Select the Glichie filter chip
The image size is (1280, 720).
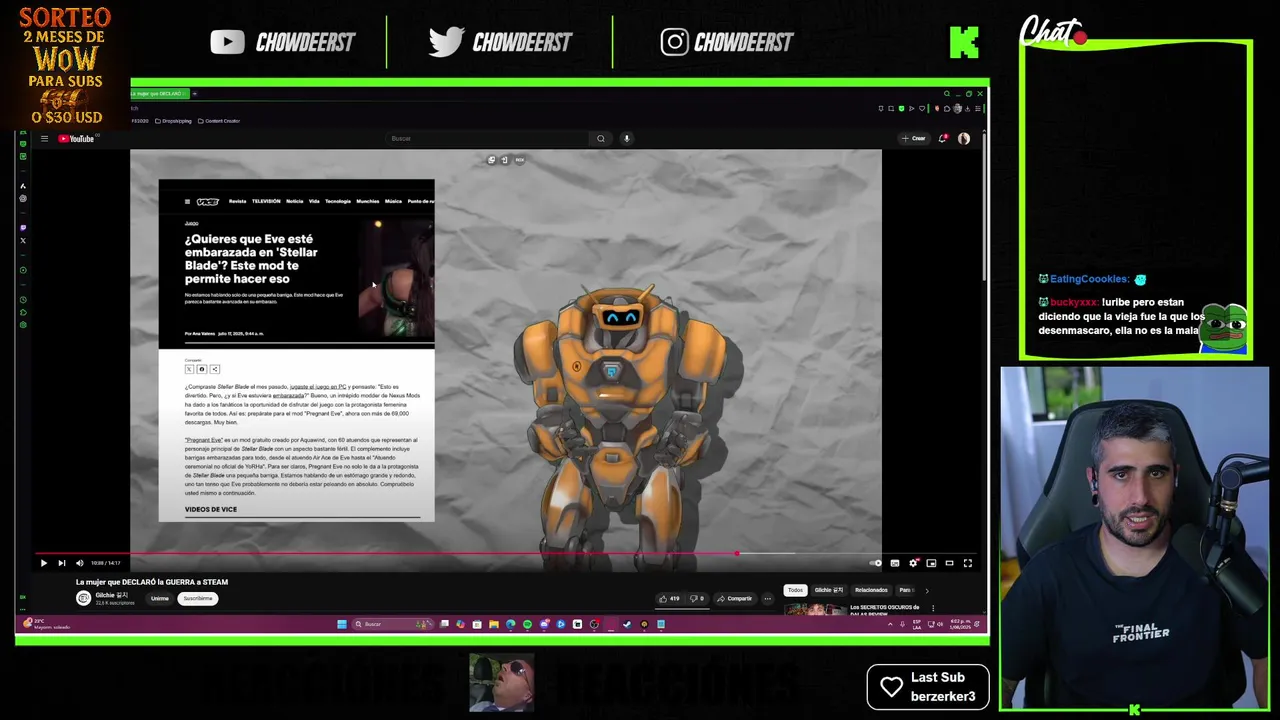829,590
